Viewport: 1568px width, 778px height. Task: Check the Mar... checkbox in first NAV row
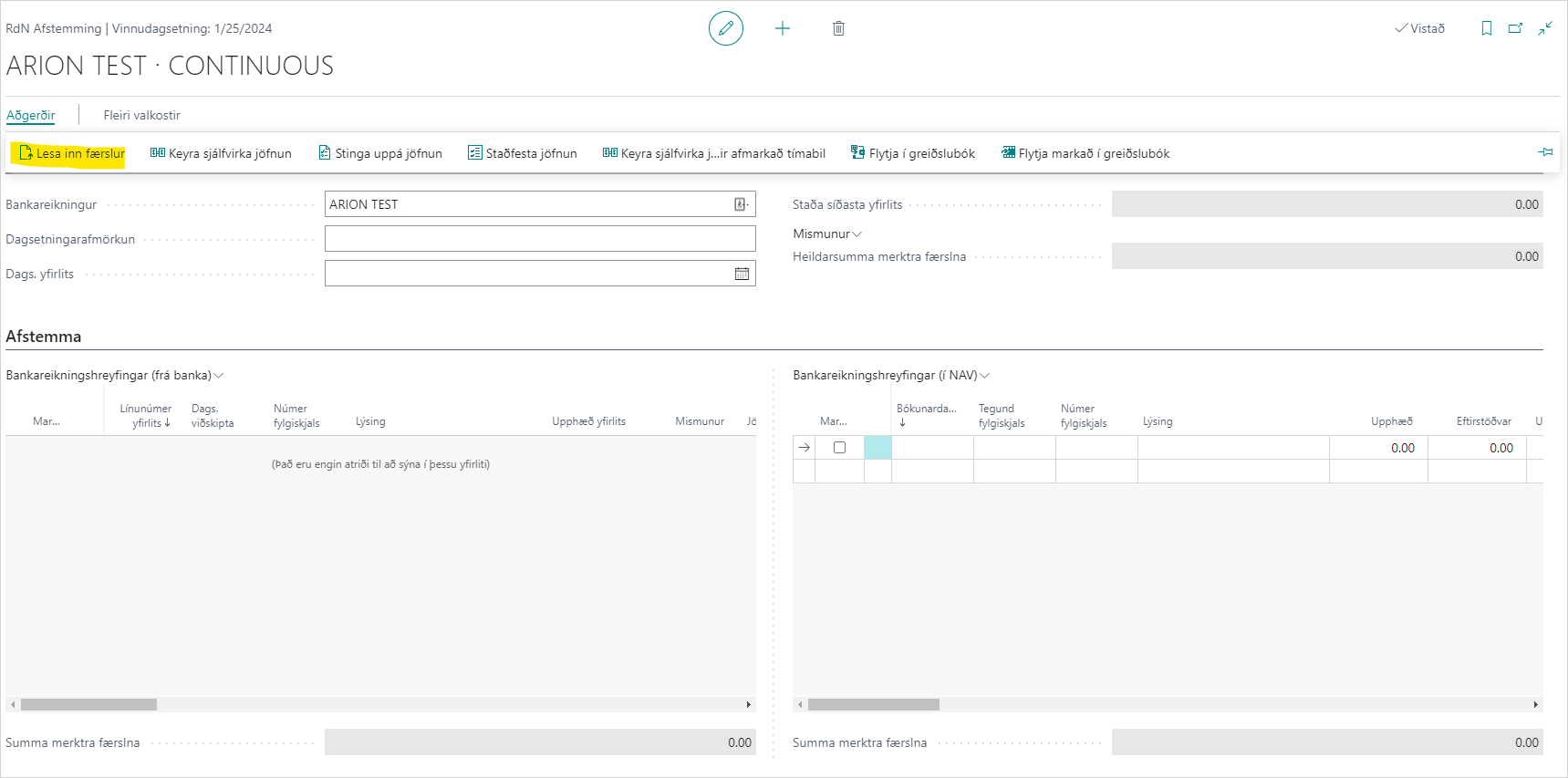(x=839, y=448)
